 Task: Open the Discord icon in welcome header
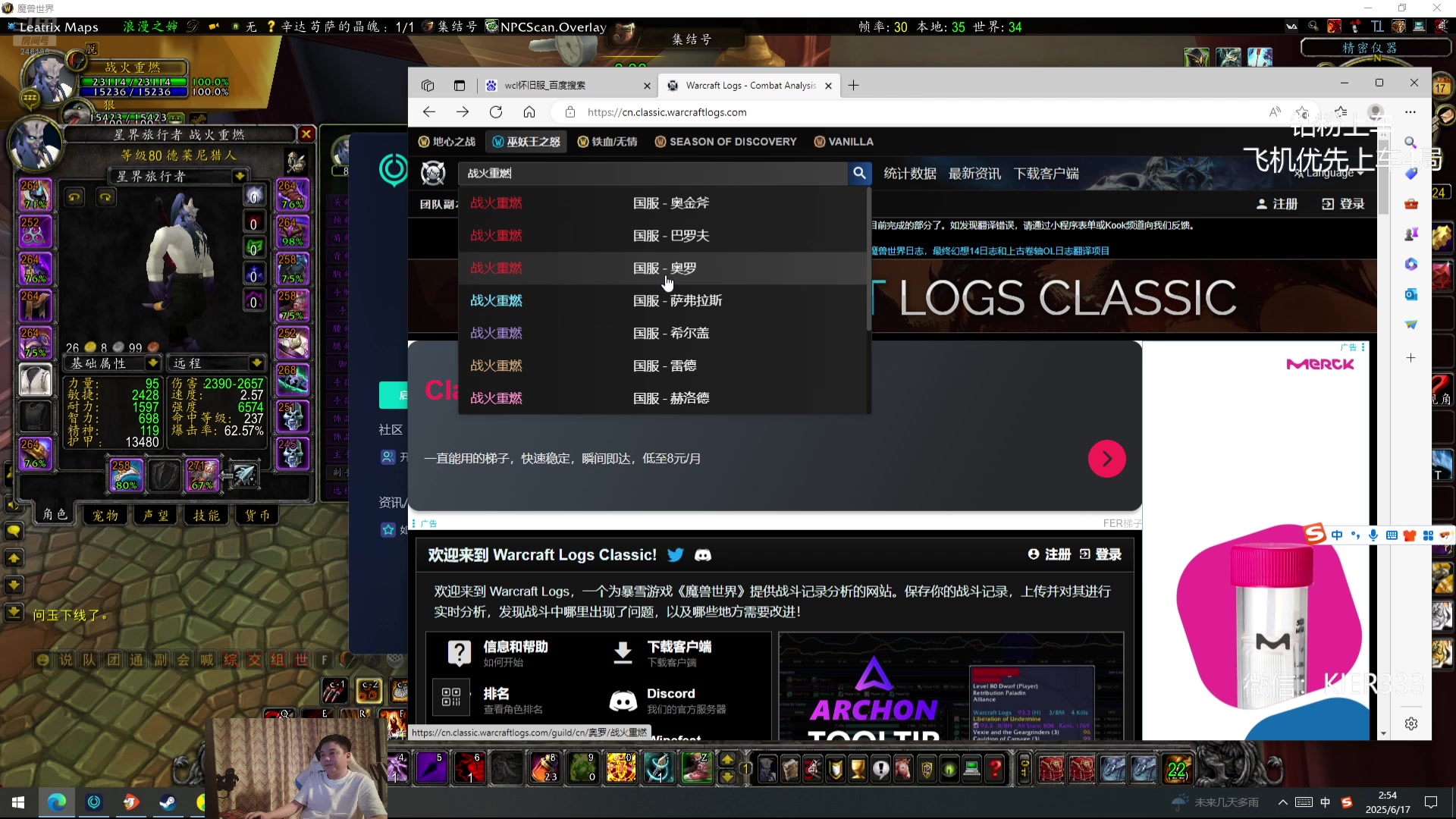tap(703, 555)
